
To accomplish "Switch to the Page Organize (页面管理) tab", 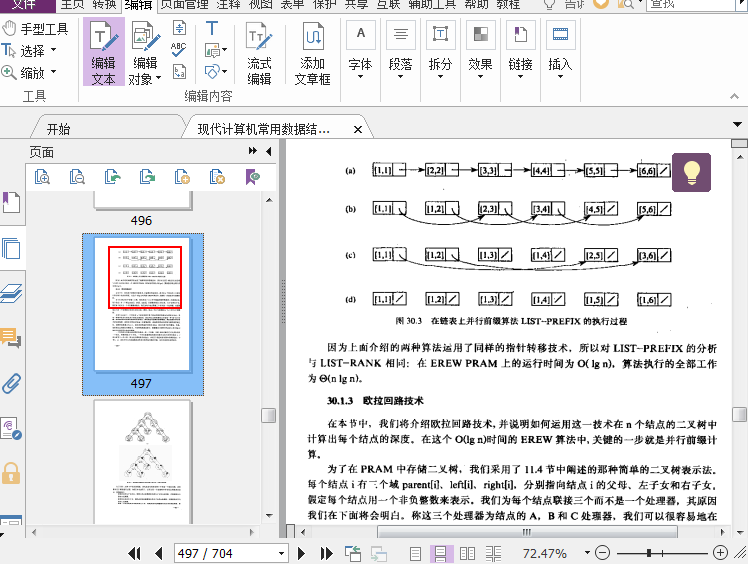I will pyautogui.click(x=184, y=5).
